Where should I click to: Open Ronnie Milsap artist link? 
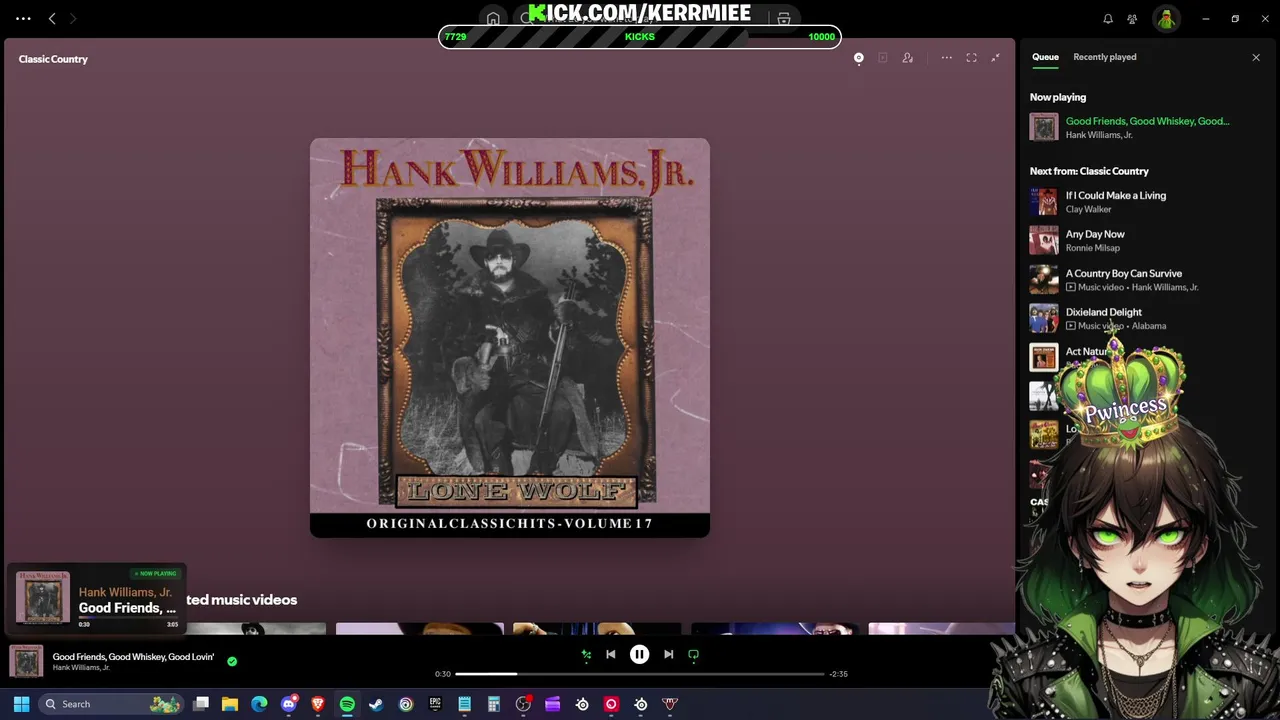point(1093,248)
